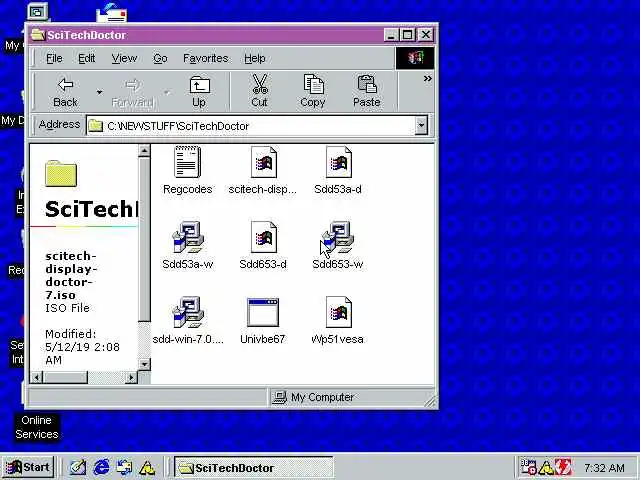Viewport: 640px width, 480px height.
Task: Open the Address bar dropdown list
Action: (421, 125)
